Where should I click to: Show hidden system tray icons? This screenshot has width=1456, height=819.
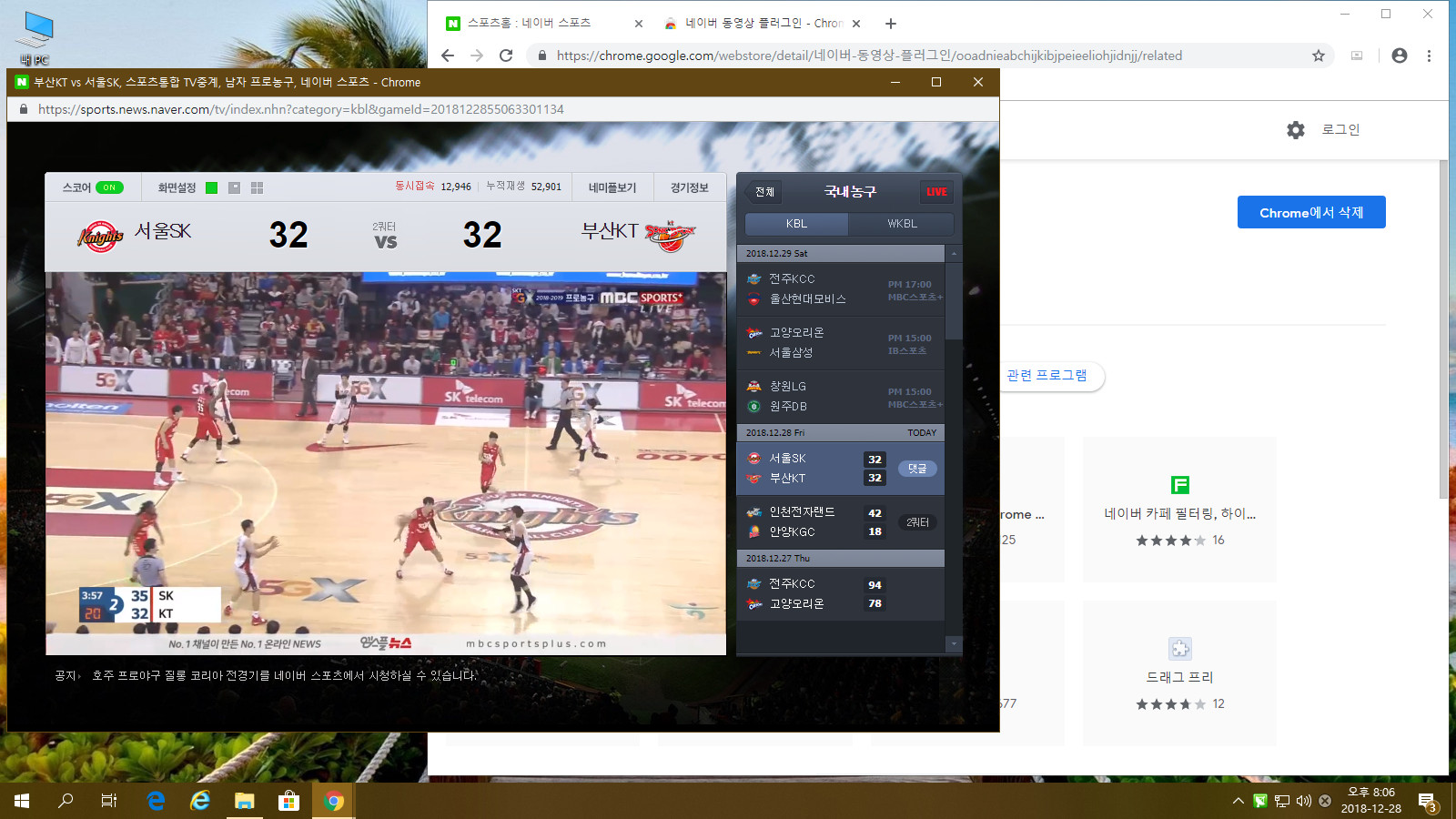[1239, 801]
